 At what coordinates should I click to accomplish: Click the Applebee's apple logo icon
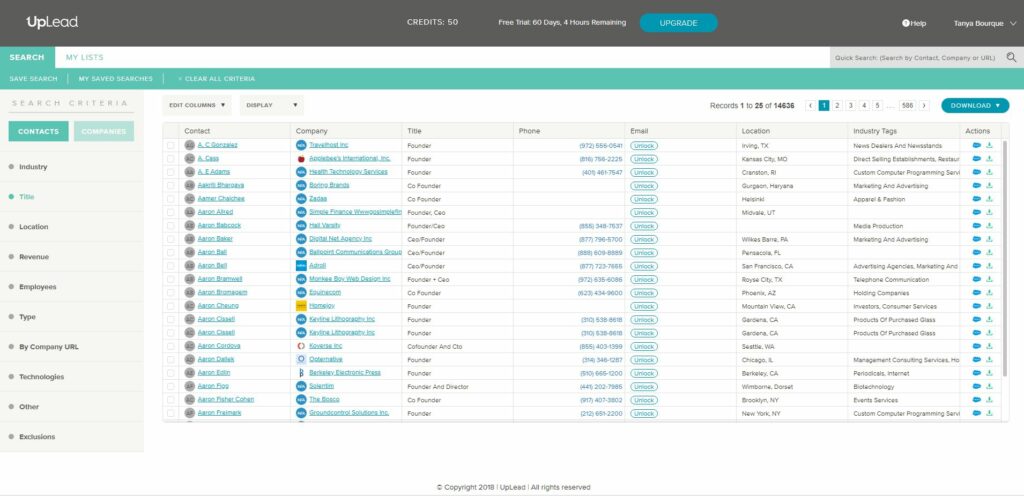click(x=301, y=158)
